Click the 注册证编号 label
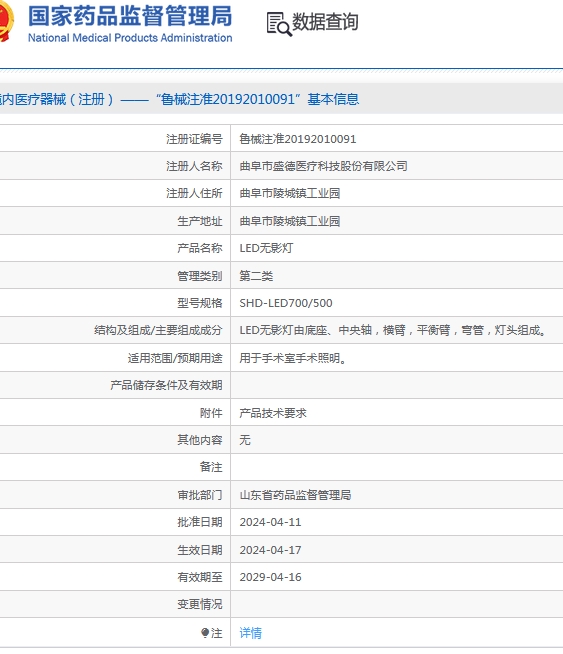 tap(194, 139)
